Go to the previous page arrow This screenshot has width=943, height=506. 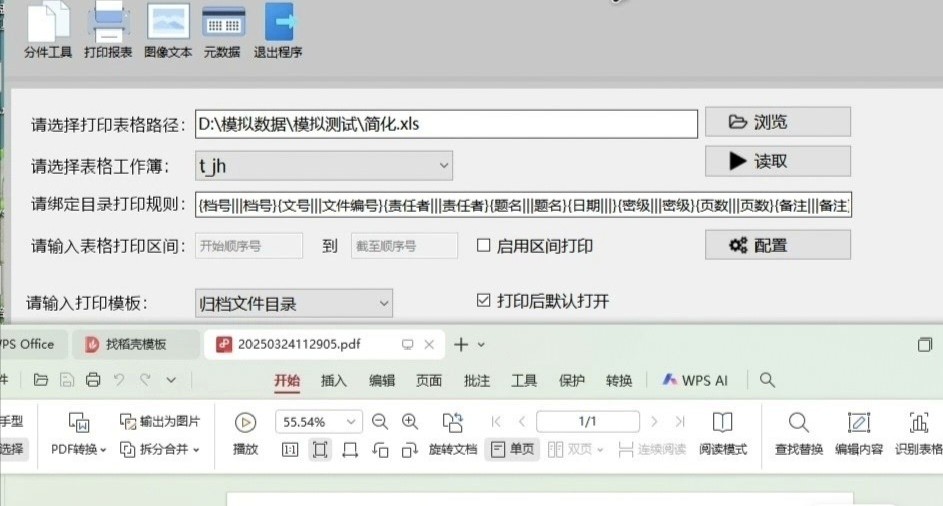tap(522, 422)
